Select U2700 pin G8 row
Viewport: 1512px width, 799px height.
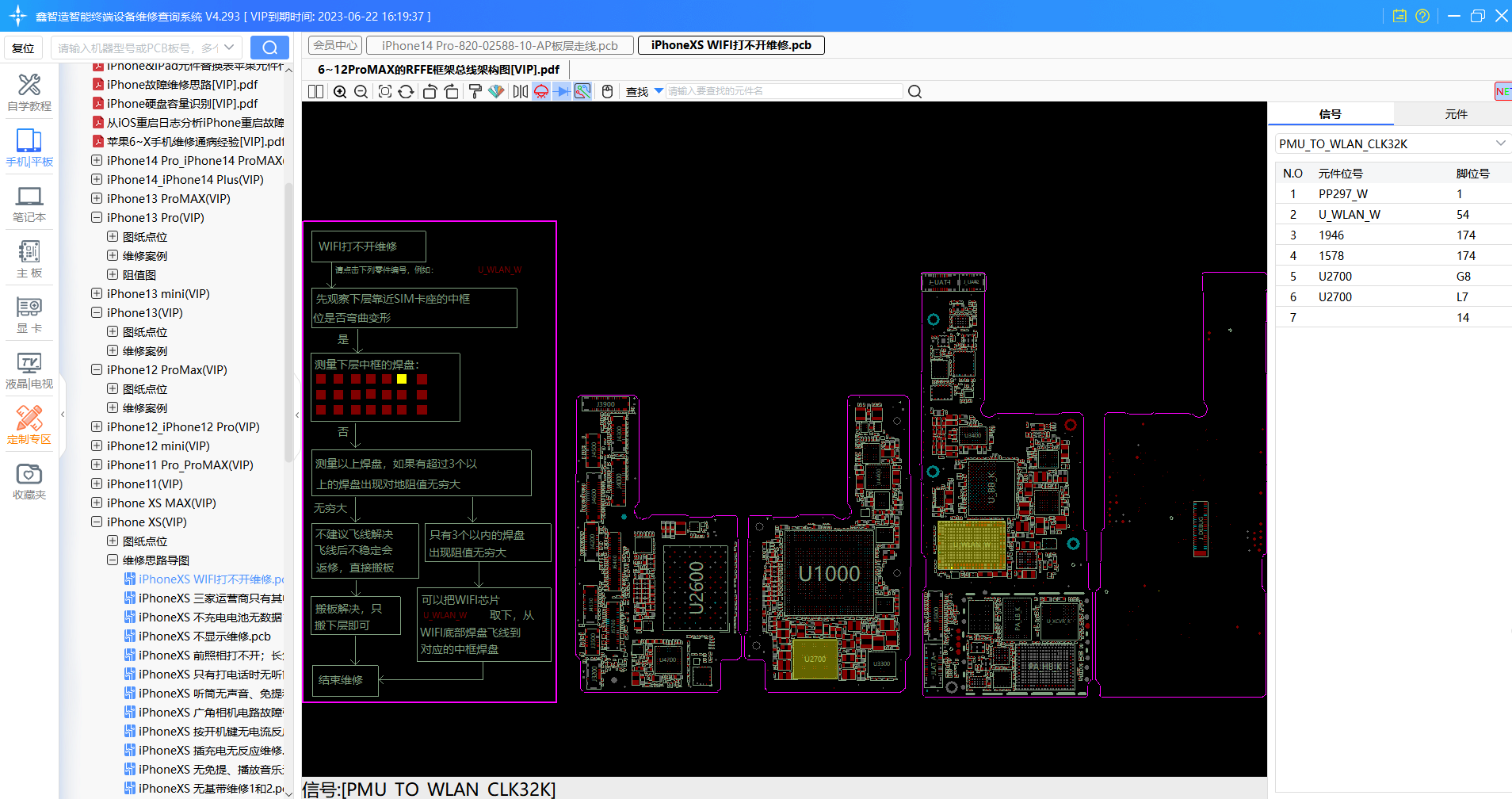tap(1393, 277)
